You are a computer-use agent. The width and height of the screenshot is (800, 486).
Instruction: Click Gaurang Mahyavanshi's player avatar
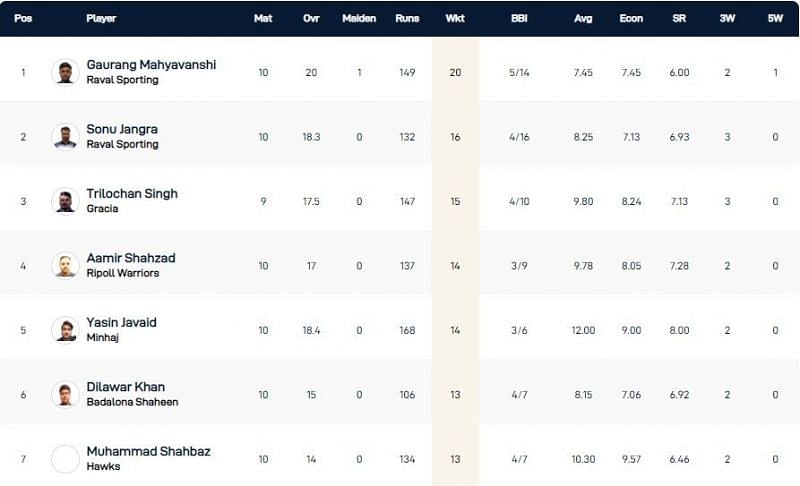(x=65, y=72)
